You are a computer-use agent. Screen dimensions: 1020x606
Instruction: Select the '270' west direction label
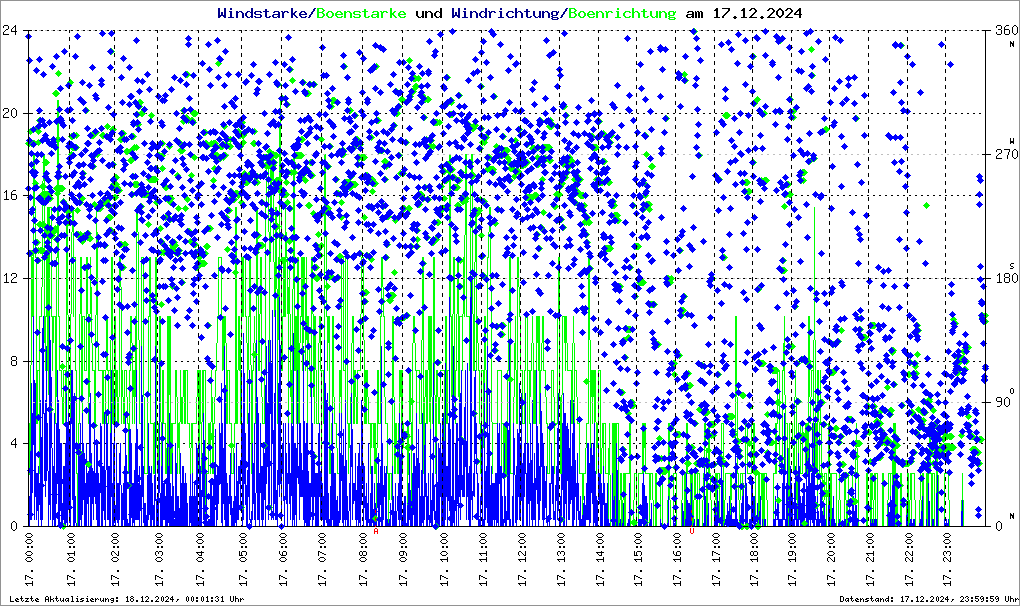coord(1003,154)
